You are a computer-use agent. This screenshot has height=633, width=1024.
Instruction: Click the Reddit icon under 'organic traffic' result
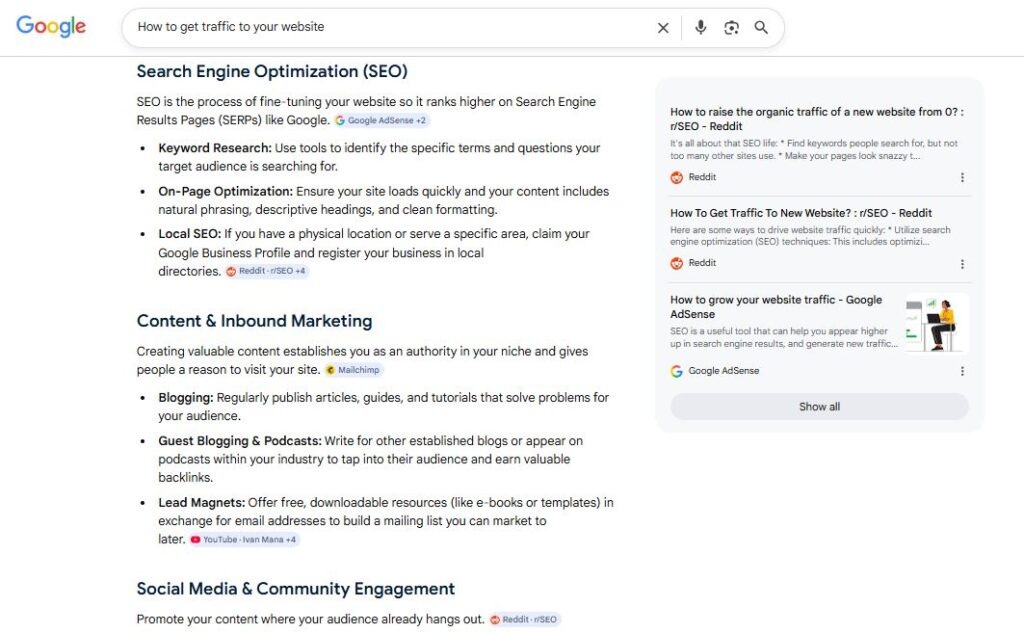677,177
